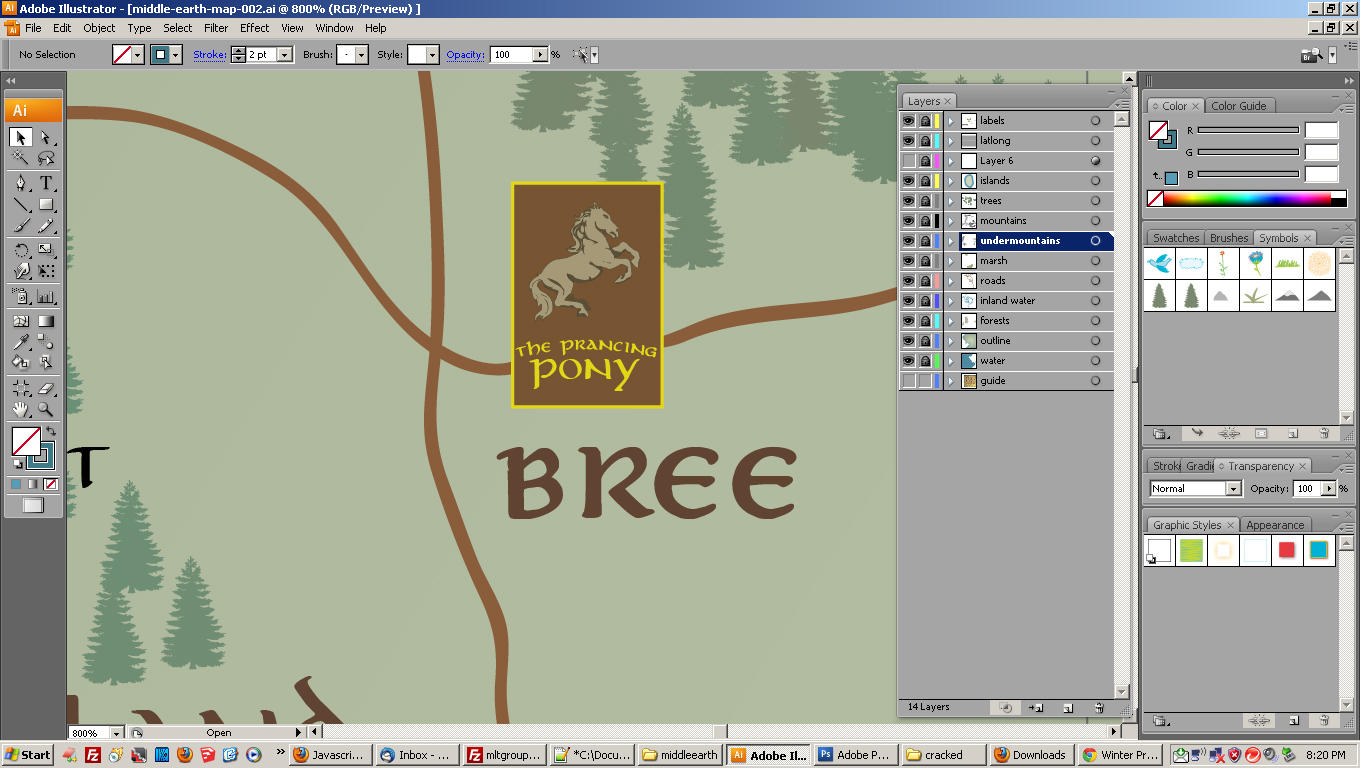Screen dimensions: 1360x768
Task: Click the Windows Start button
Action: pos(28,755)
